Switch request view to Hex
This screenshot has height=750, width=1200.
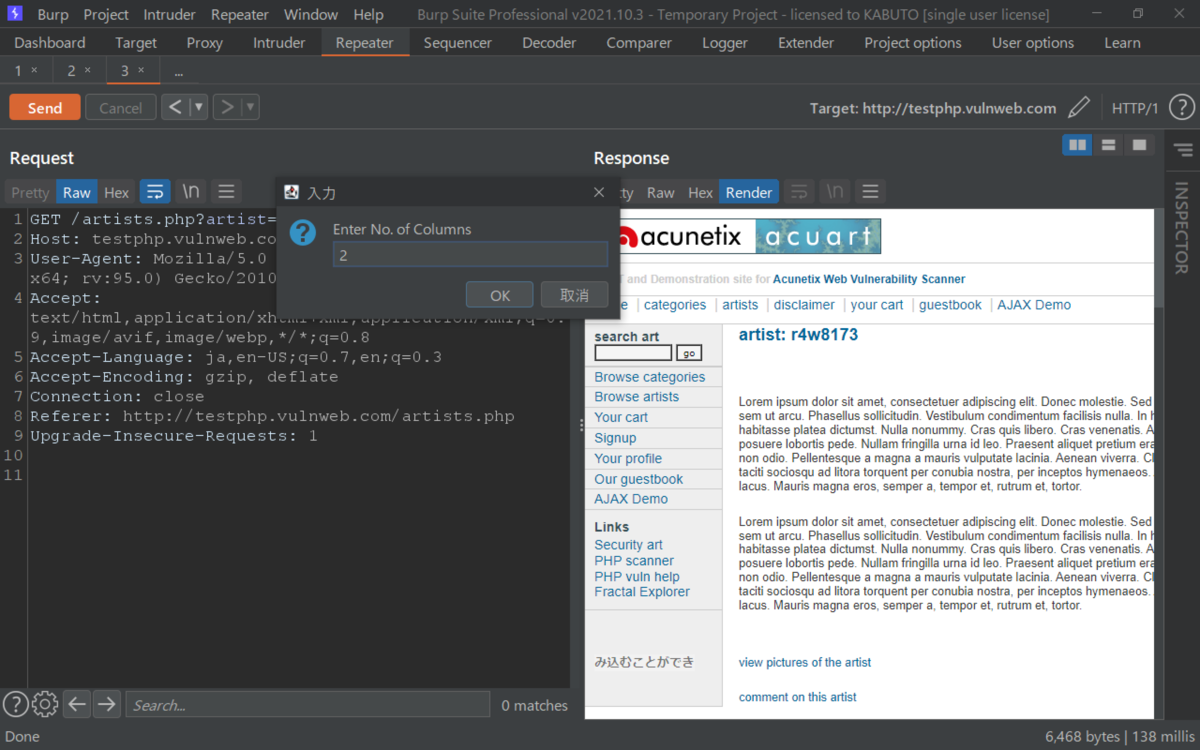coord(117,193)
